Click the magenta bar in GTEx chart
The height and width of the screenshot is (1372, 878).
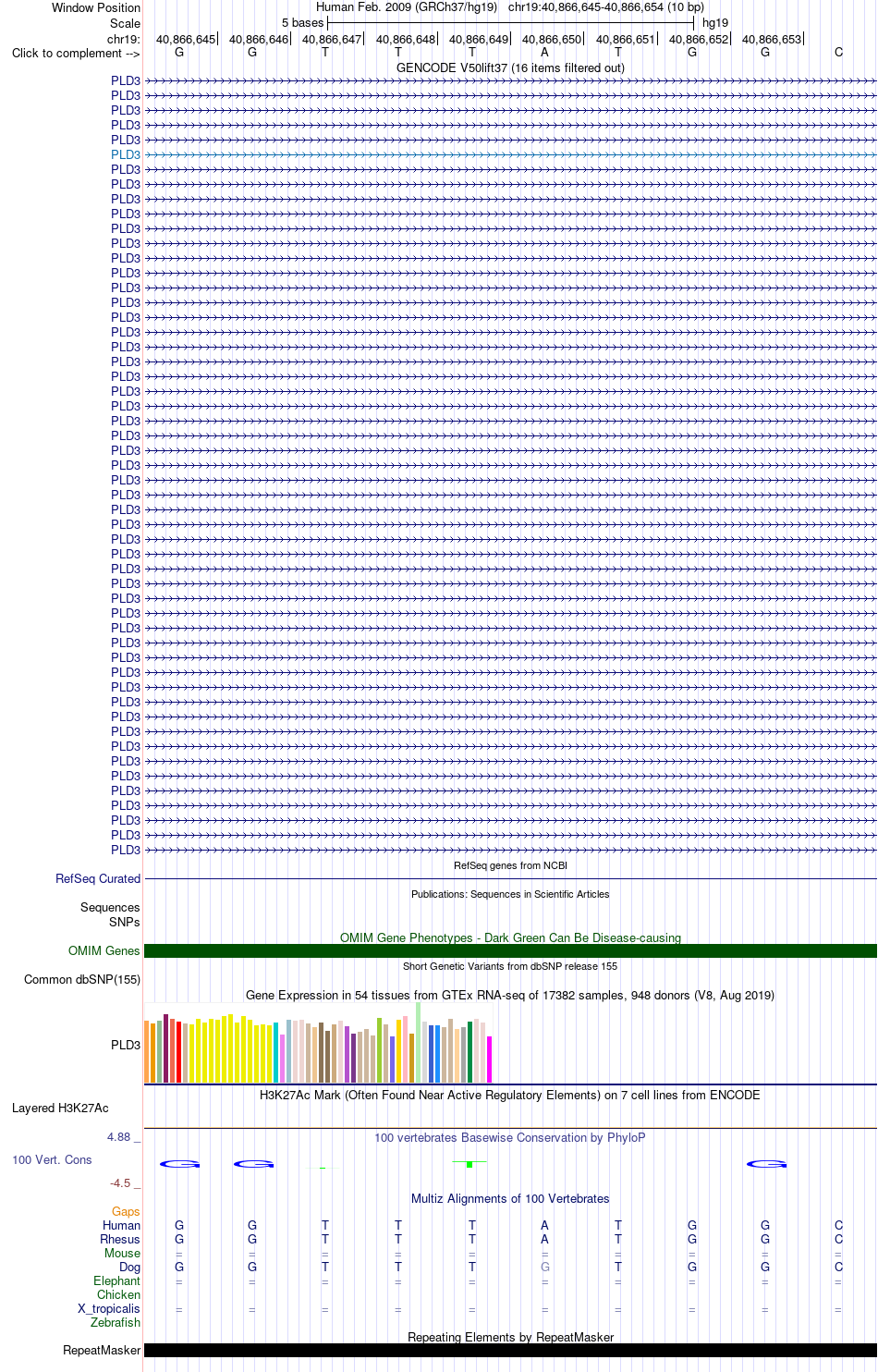[x=490, y=1060]
